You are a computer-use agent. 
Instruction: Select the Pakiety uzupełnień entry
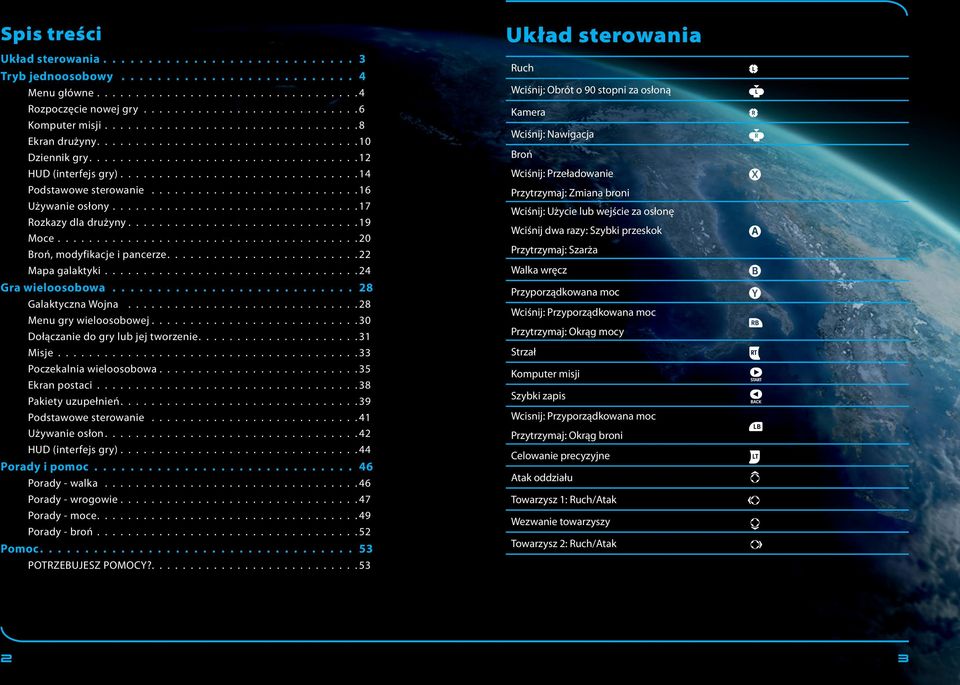click(x=199, y=402)
